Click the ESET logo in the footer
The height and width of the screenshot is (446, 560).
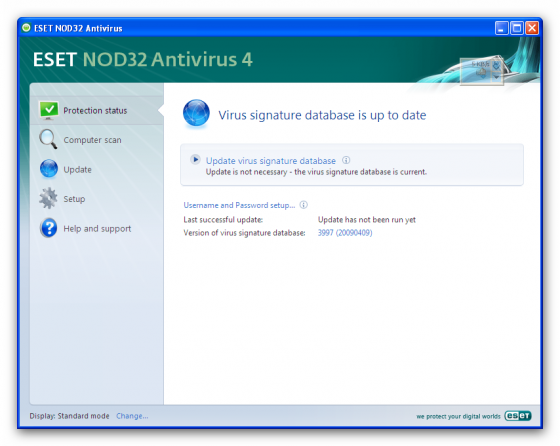click(x=518, y=416)
